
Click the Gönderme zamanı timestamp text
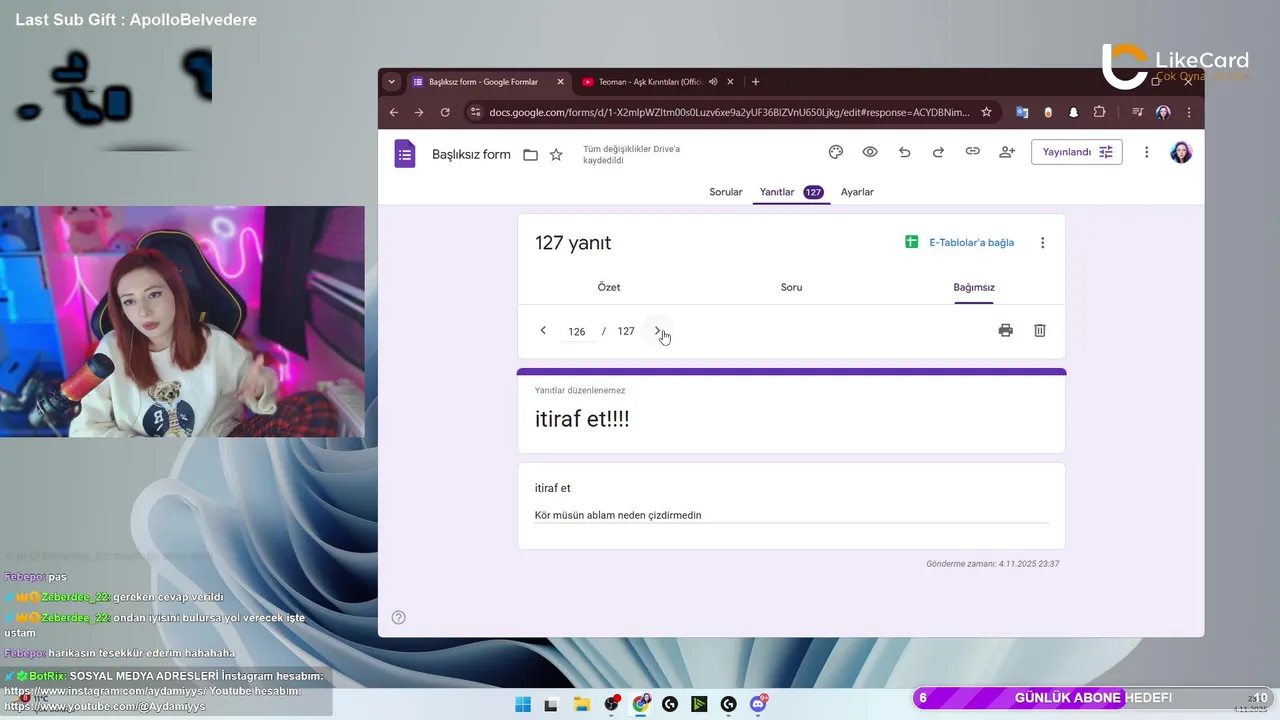coord(993,564)
